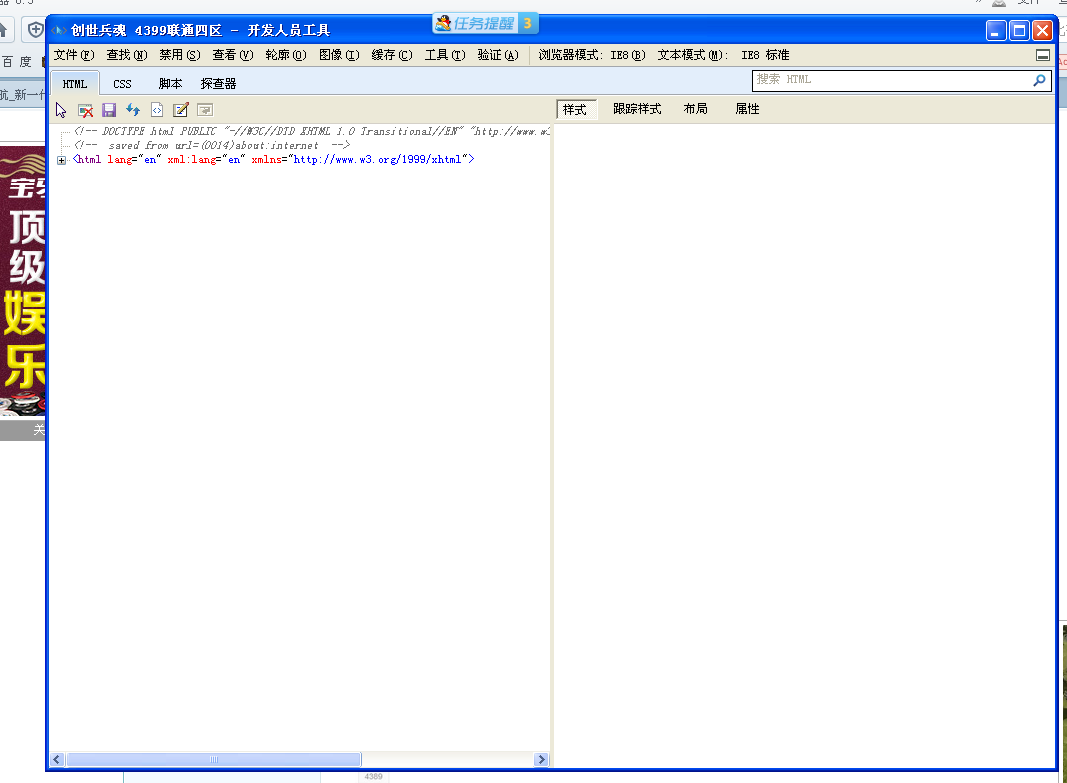
Task: Select the 'saved from url' comment line
Action: 212,146
